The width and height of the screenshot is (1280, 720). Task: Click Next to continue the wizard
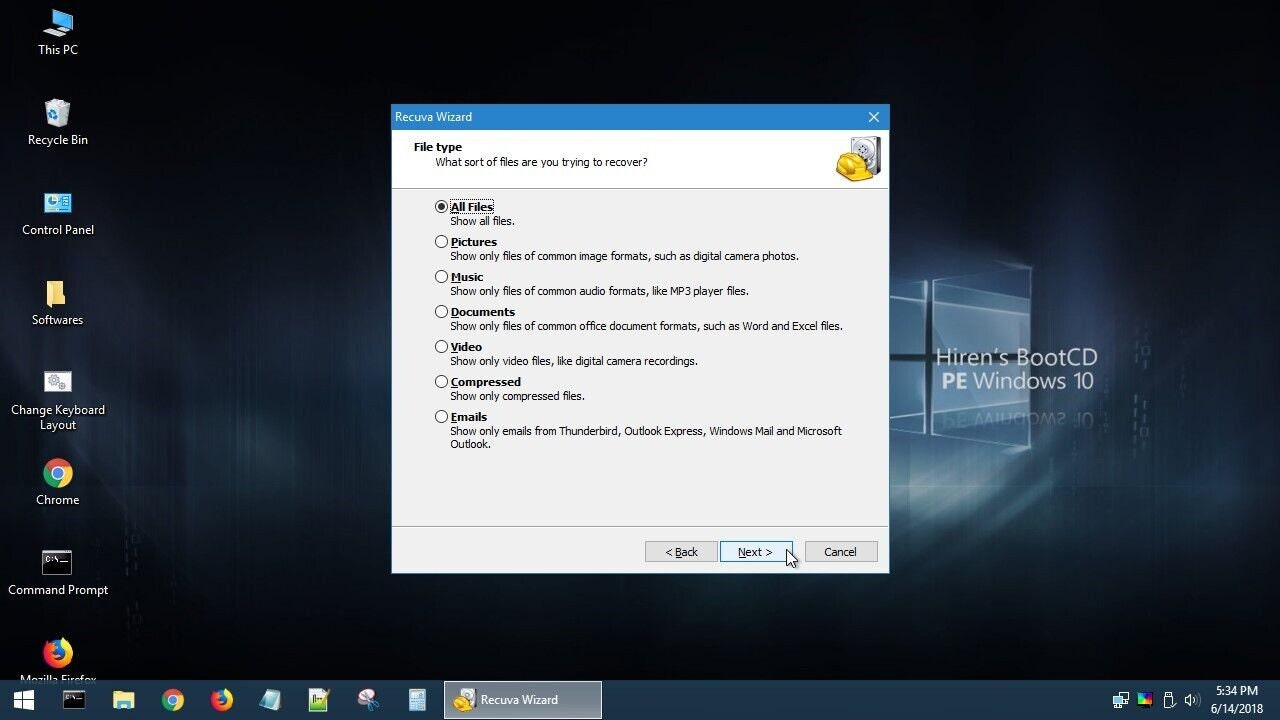point(755,551)
